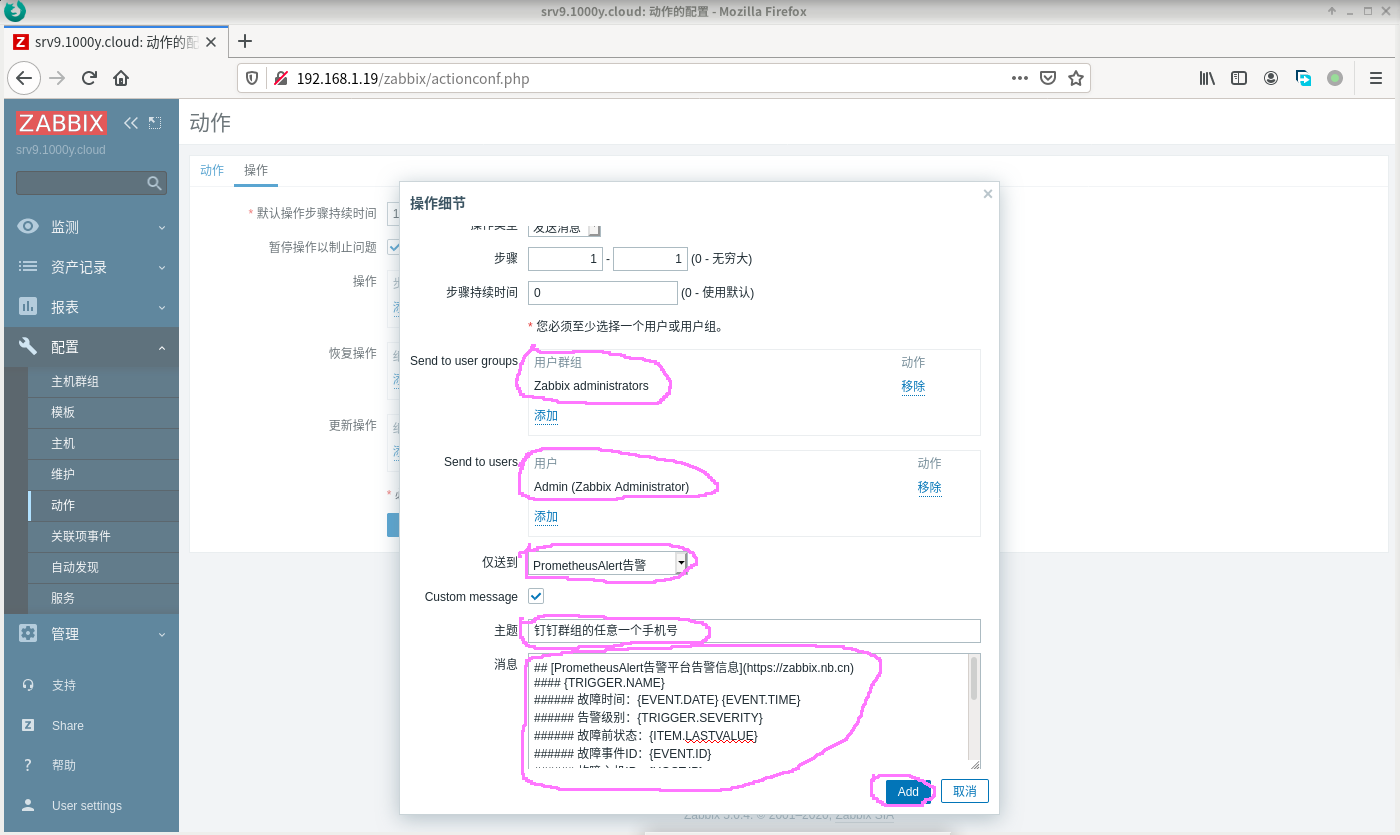
Task: Expand the 资产记录 menu section
Action: (x=91, y=267)
